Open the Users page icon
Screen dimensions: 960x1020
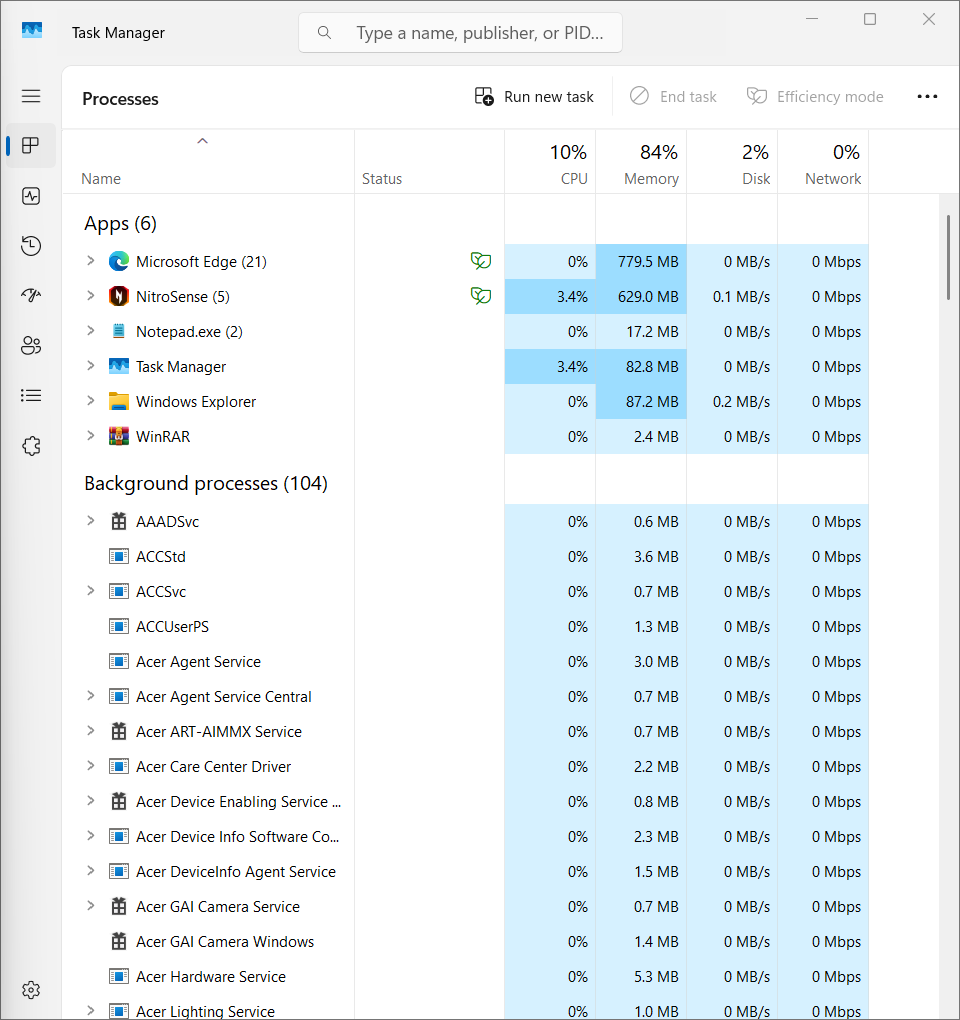pyautogui.click(x=31, y=345)
